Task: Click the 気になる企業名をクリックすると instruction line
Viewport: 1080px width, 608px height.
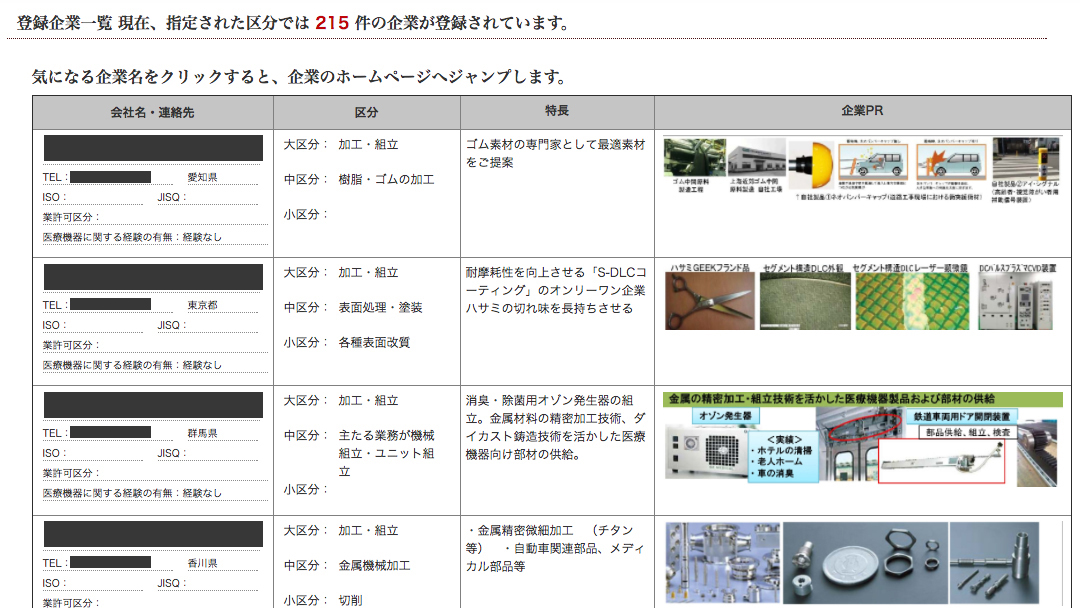Action: (x=298, y=76)
